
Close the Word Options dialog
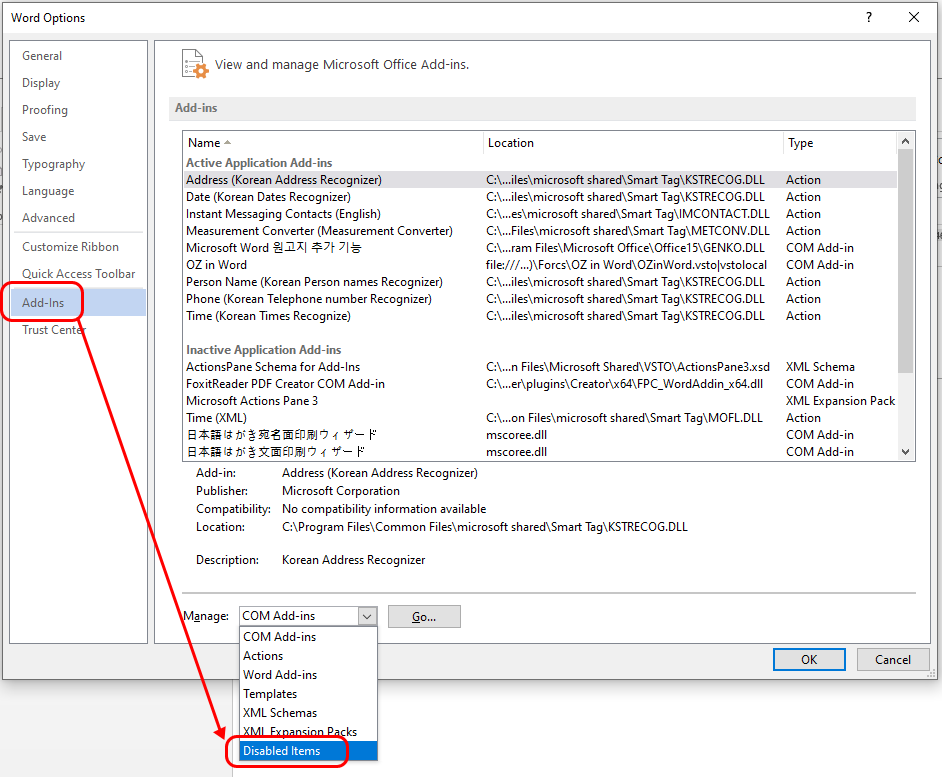[914, 17]
